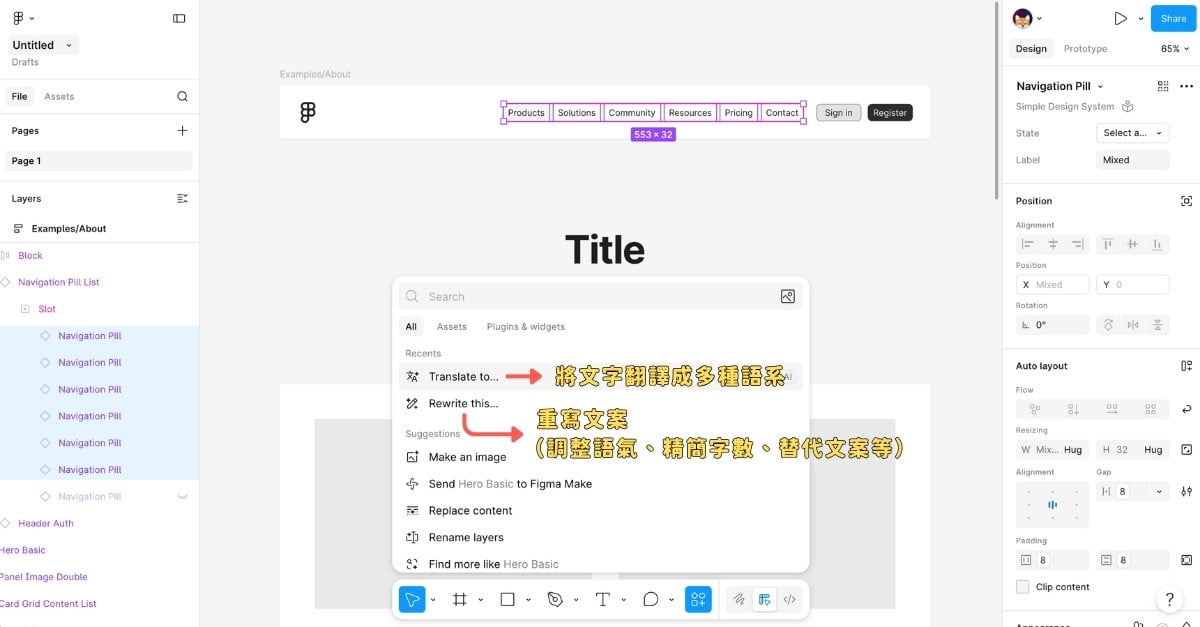This screenshot has width=1200, height=627.
Task: Click the X position input field
Action: point(1053,285)
